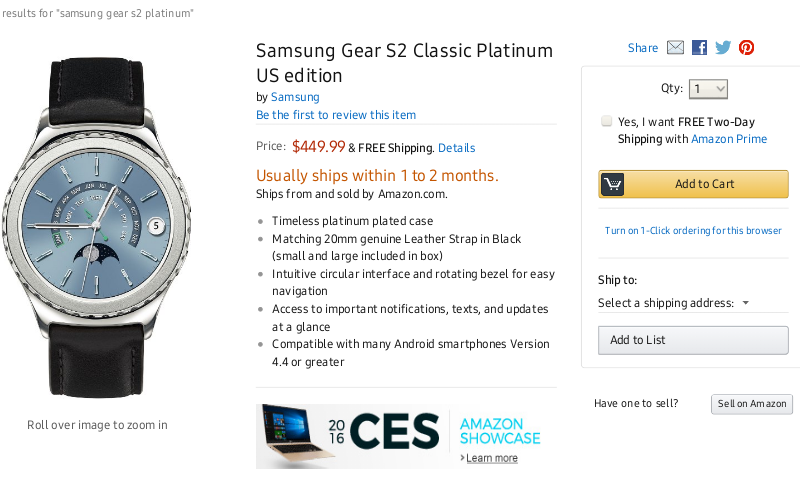Screen dimensions: 800x480
Task: Click the cart icon on Add to Cart
Action: click(613, 184)
